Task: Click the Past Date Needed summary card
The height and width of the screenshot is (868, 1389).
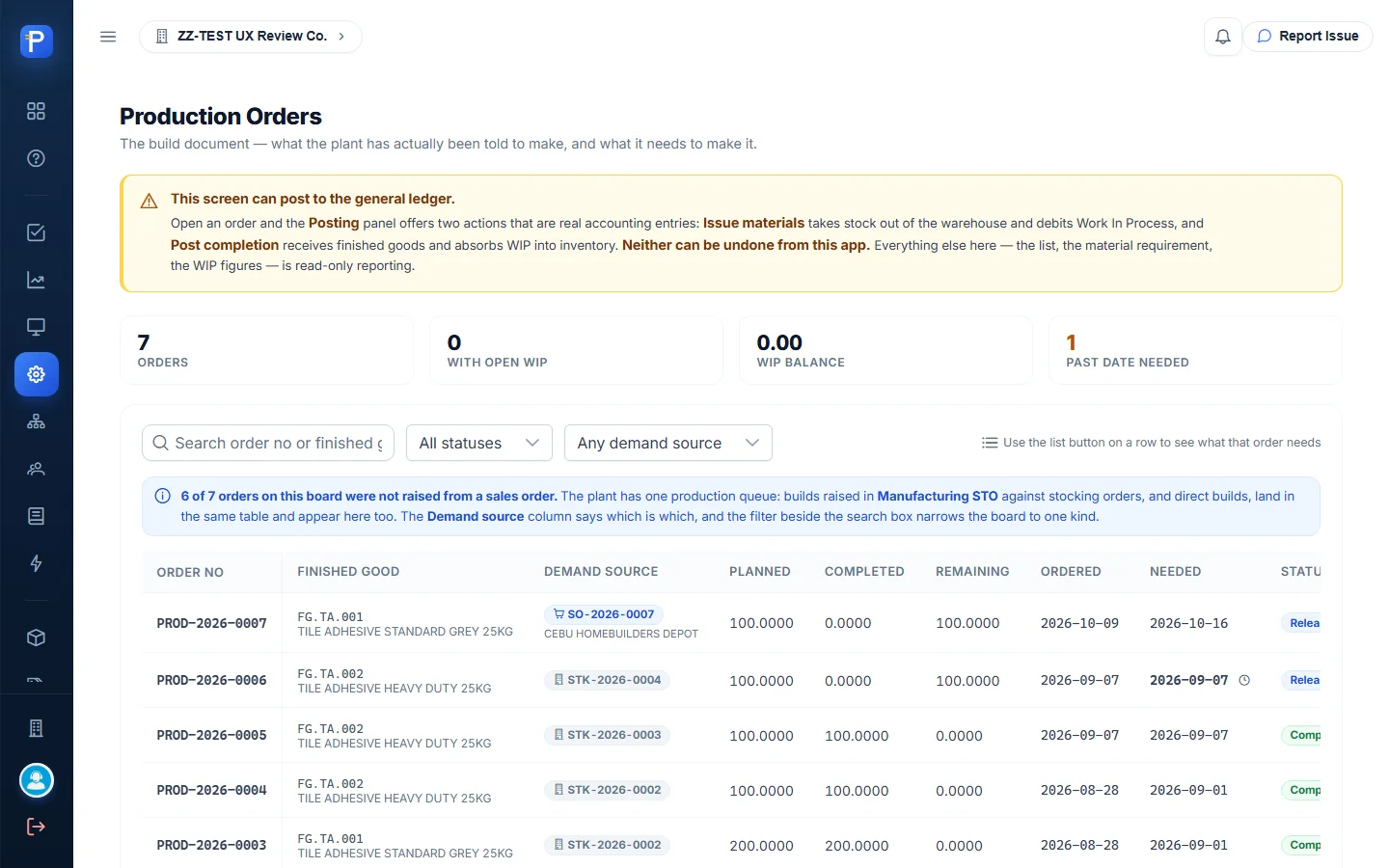Action: pyautogui.click(x=1195, y=350)
